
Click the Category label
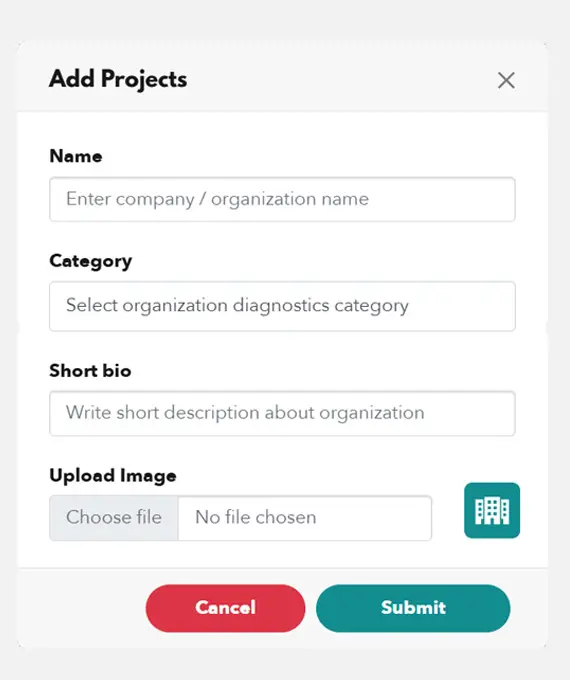(91, 262)
